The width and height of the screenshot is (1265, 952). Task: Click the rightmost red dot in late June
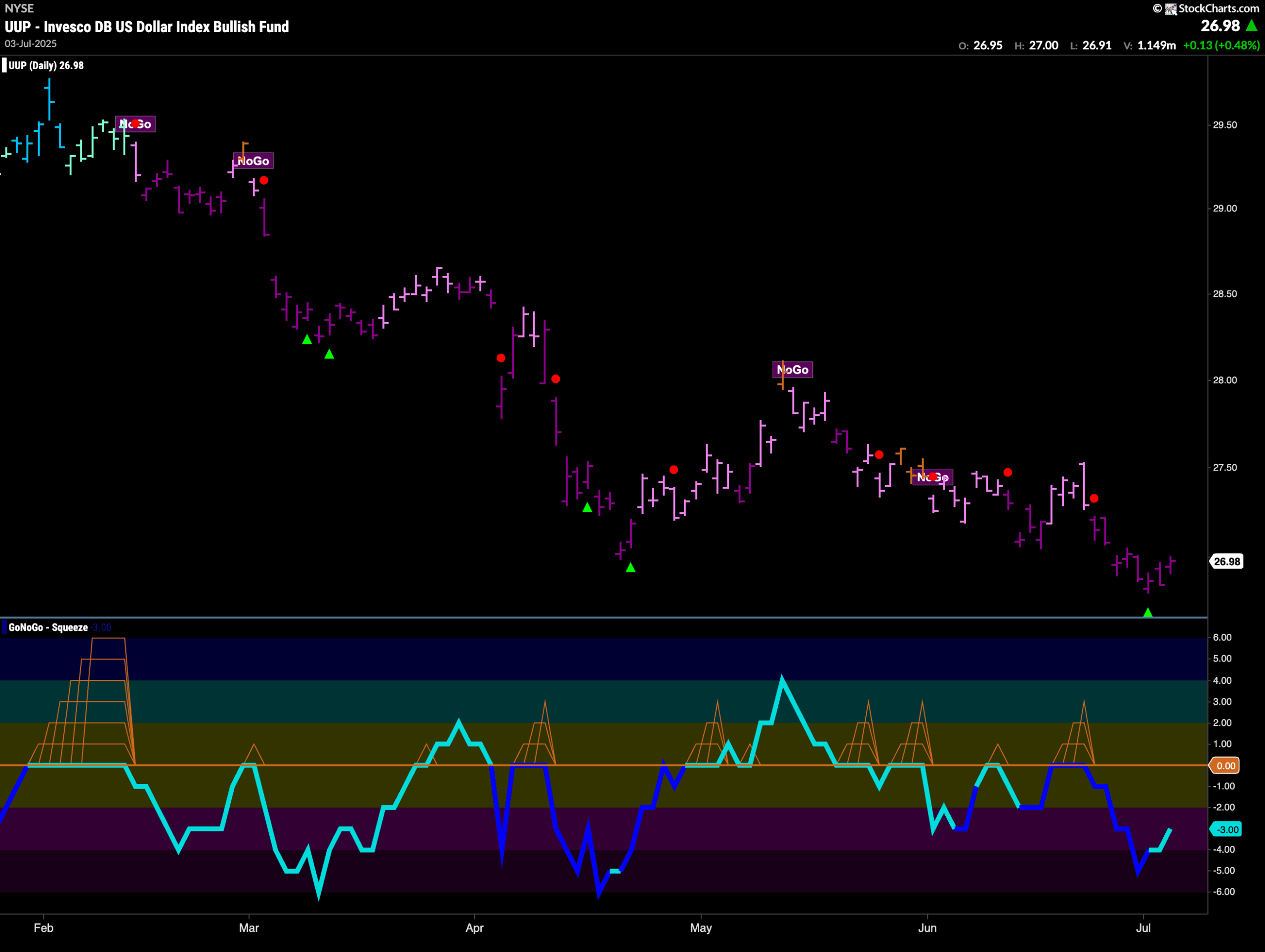pos(1094,498)
